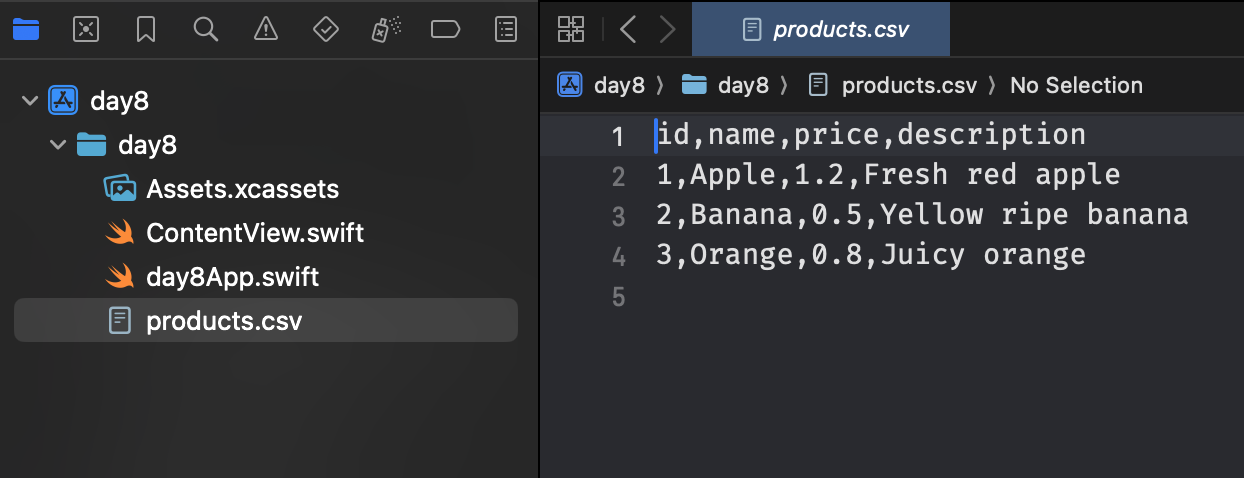Viewport: 1244px width, 478px height.
Task: Click day8 folder in the jump bar
Action: pos(742,85)
